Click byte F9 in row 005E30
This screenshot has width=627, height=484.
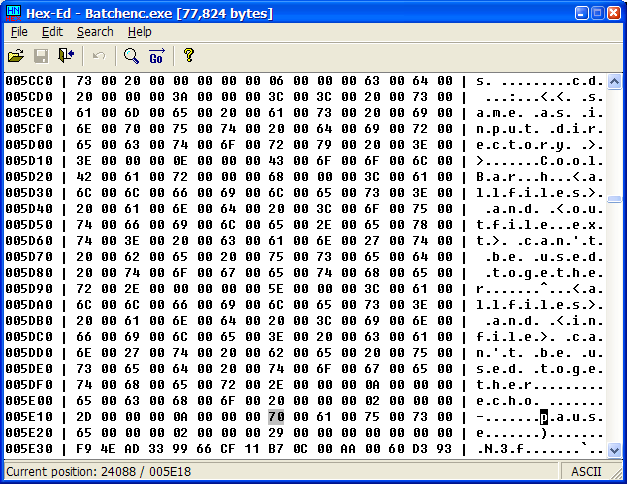(84, 449)
